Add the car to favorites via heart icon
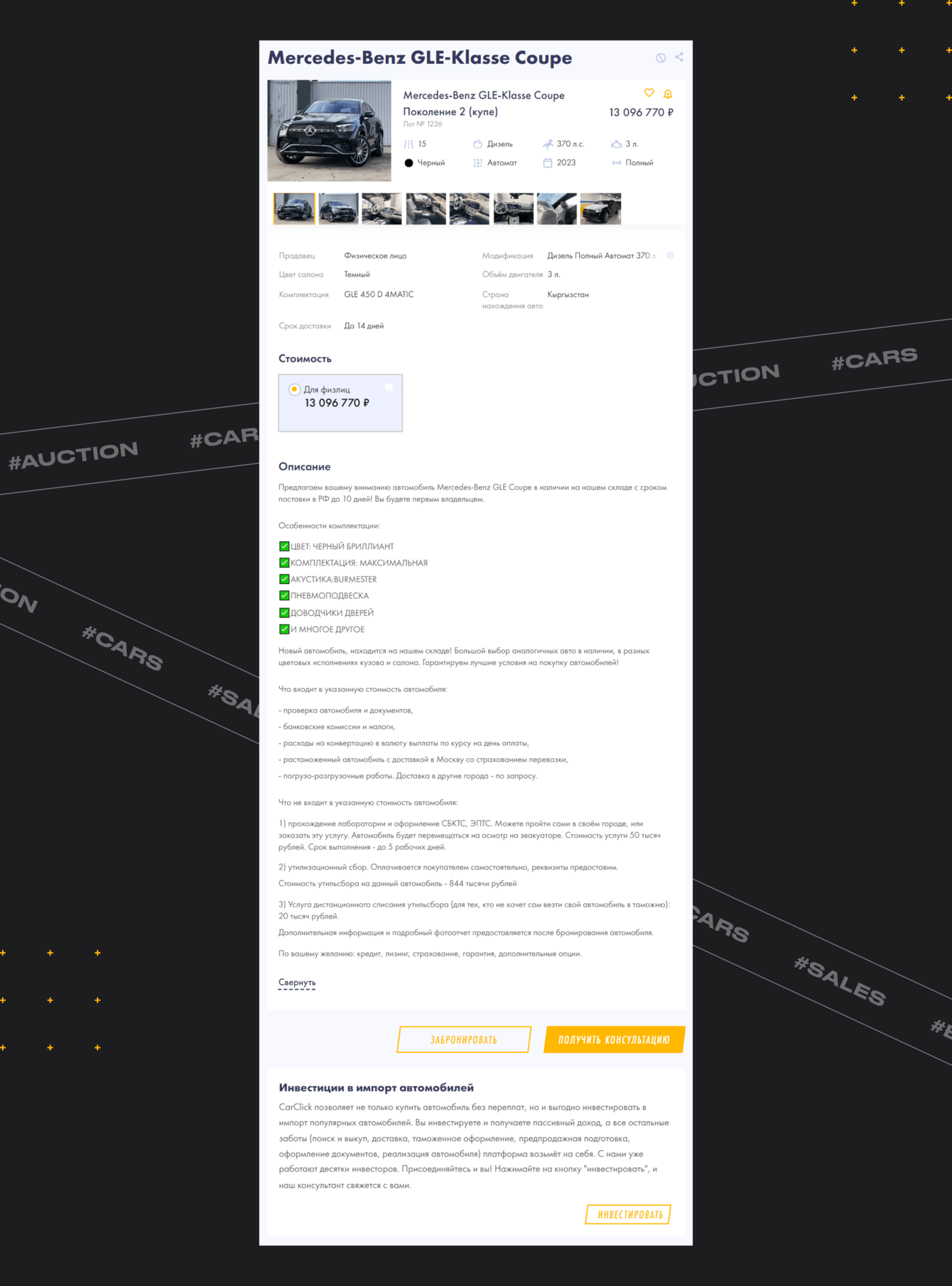 (649, 93)
